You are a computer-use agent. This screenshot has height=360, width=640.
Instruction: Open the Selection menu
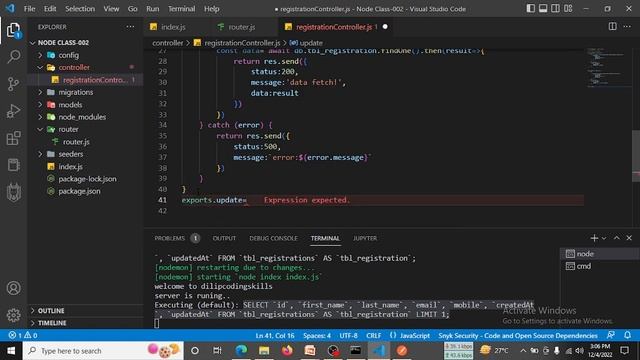pos(80,9)
